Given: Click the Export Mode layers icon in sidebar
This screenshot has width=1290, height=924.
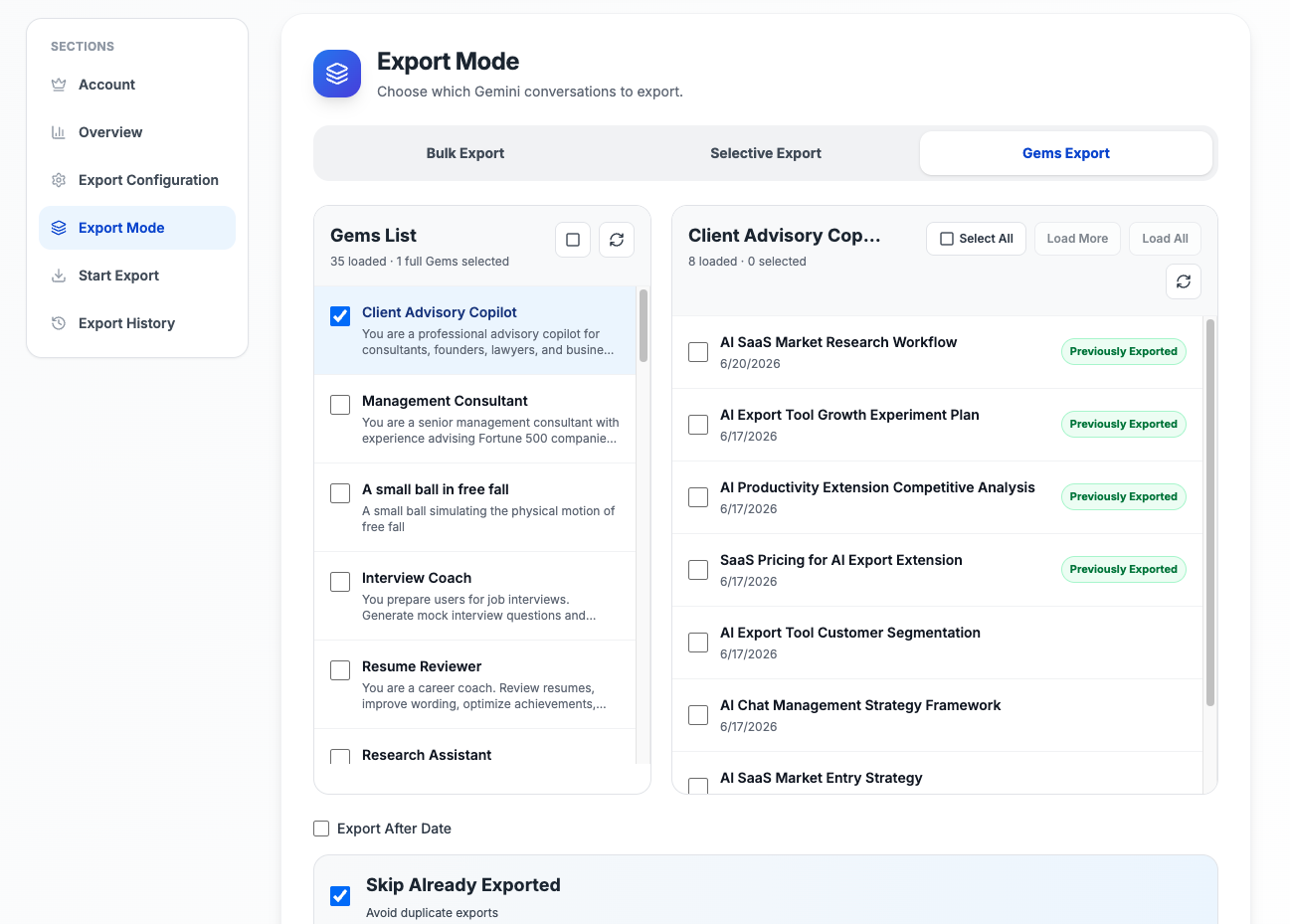Looking at the screenshot, I should point(59,228).
